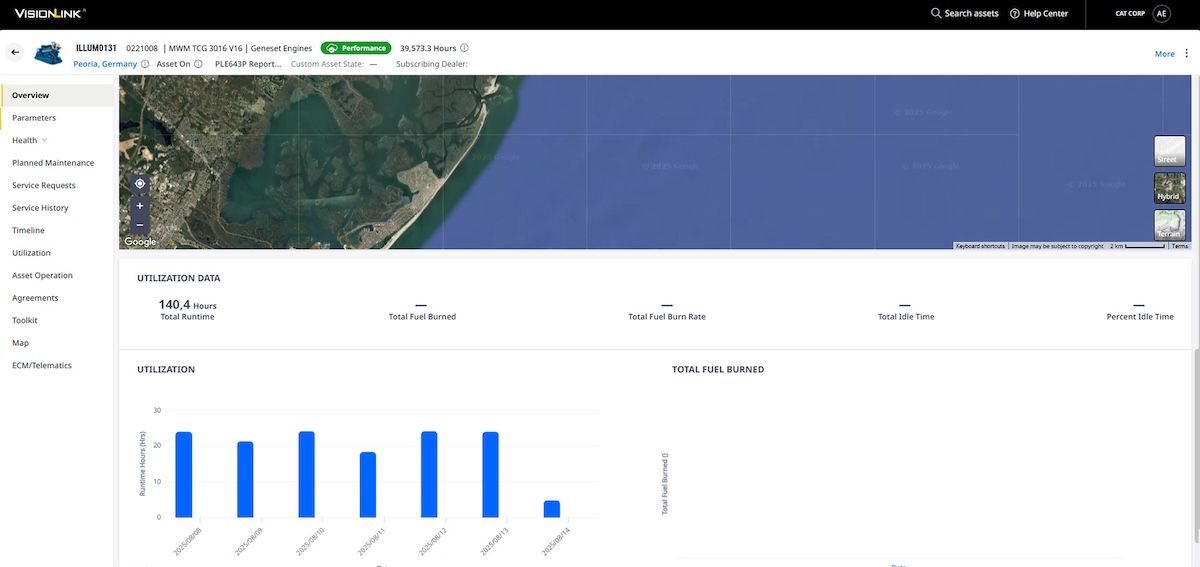Click info icon beside Peoria, Germany
The image size is (1200, 567).
pyautogui.click(x=146, y=64)
